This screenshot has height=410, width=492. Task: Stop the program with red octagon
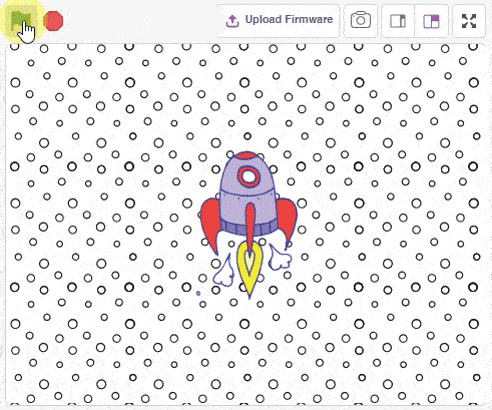(x=53, y=21)
